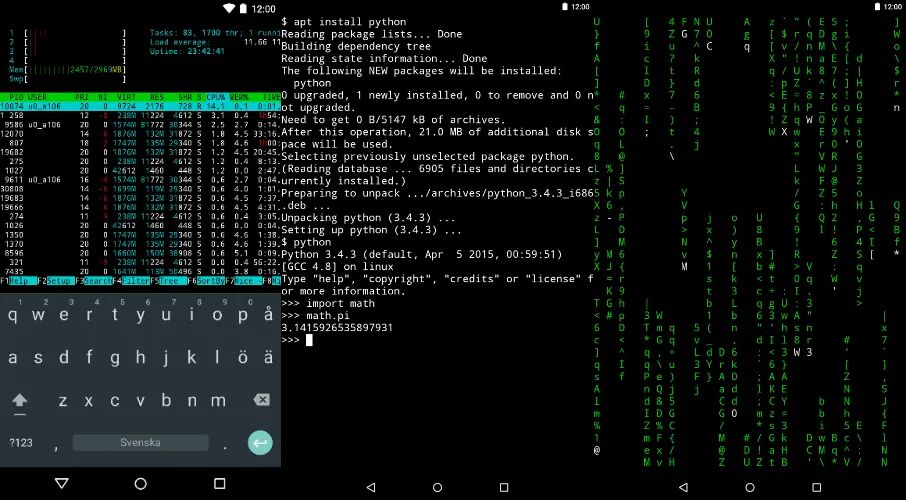
Task: Tap the backspace key on the keyboard
Action: [261, 400]
